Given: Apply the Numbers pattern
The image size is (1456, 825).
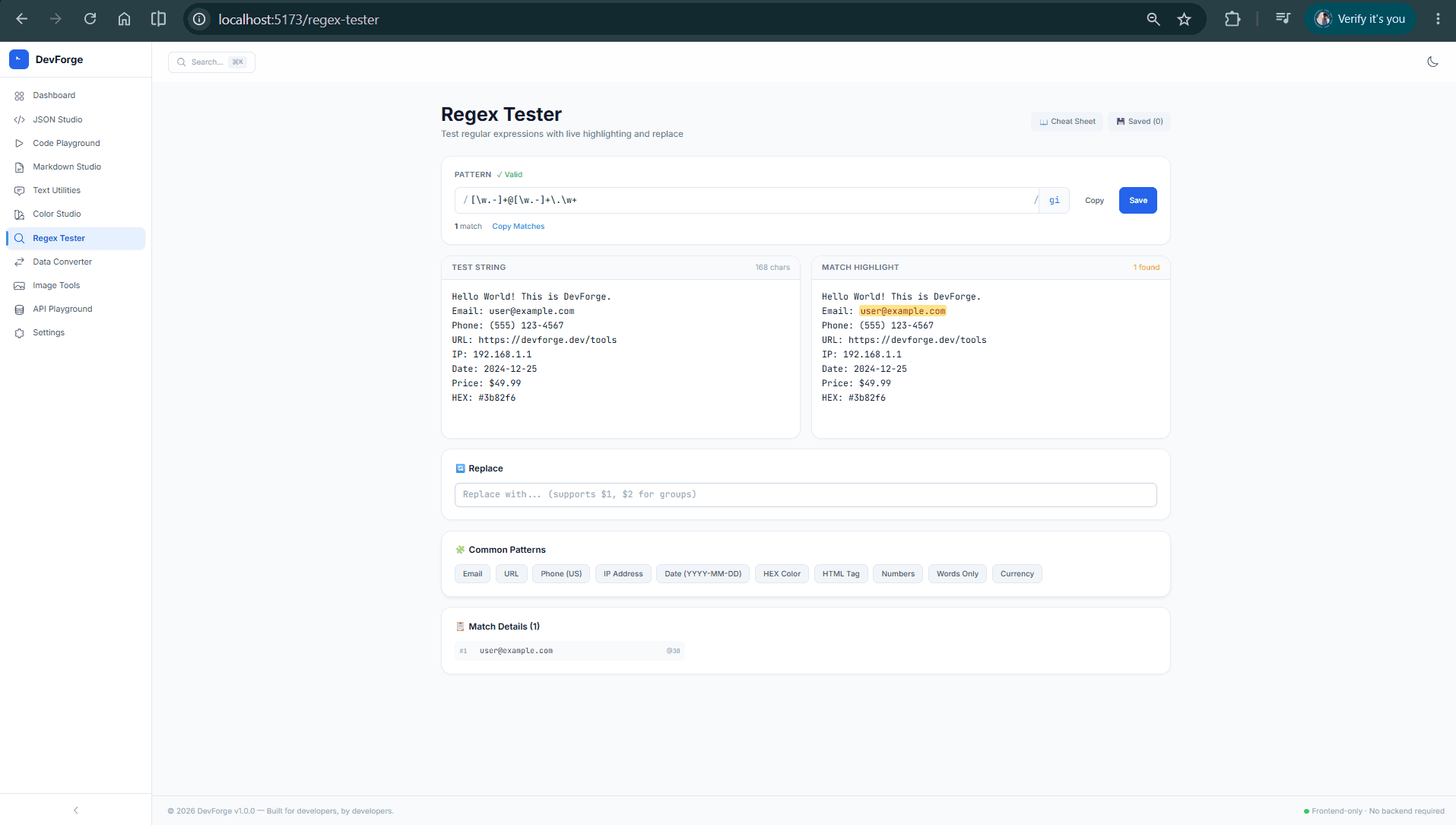Looking at the screenshot, I should tap(898, 574).
